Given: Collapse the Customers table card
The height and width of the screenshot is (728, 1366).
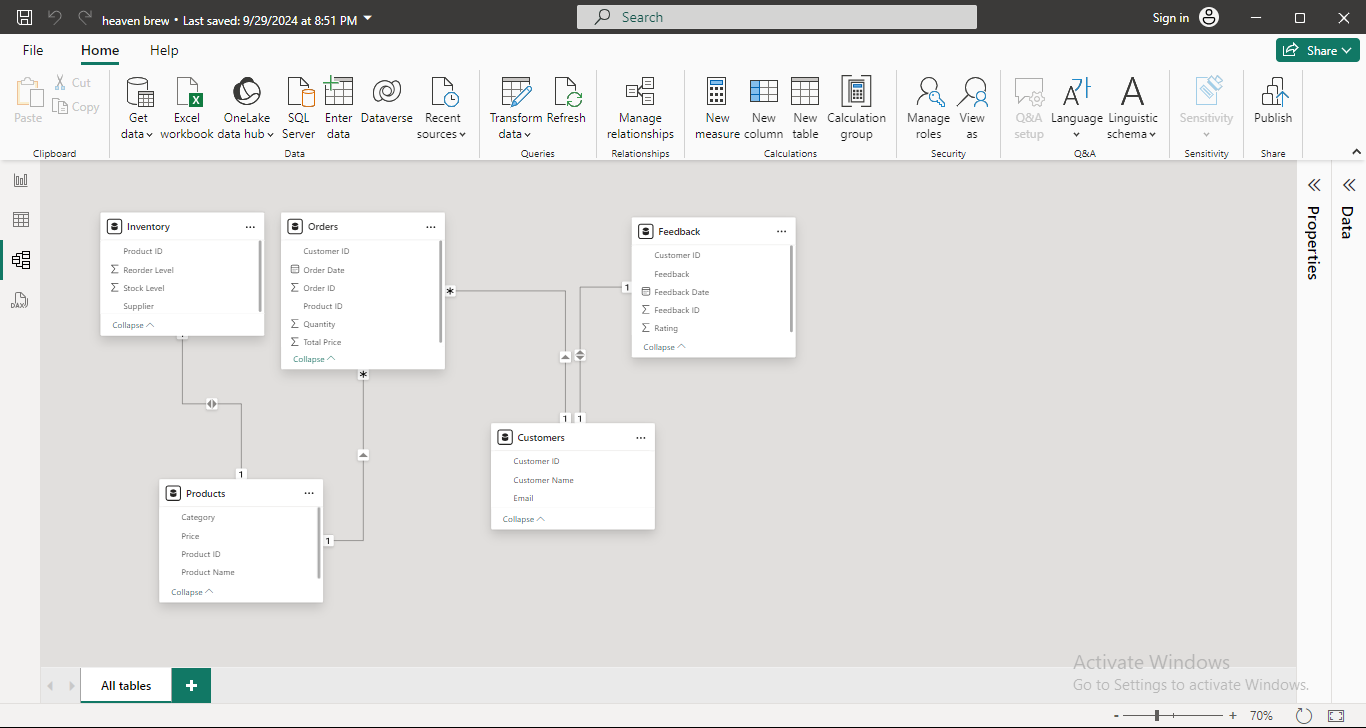Looking at the screenshot, I should (523, 519).
